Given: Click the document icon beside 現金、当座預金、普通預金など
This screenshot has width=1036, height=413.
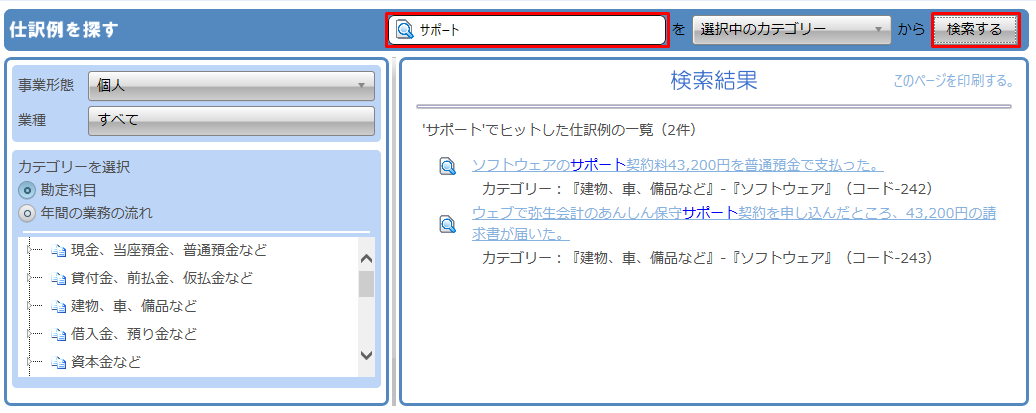Looking at the screenshot, I should point(59,250).
